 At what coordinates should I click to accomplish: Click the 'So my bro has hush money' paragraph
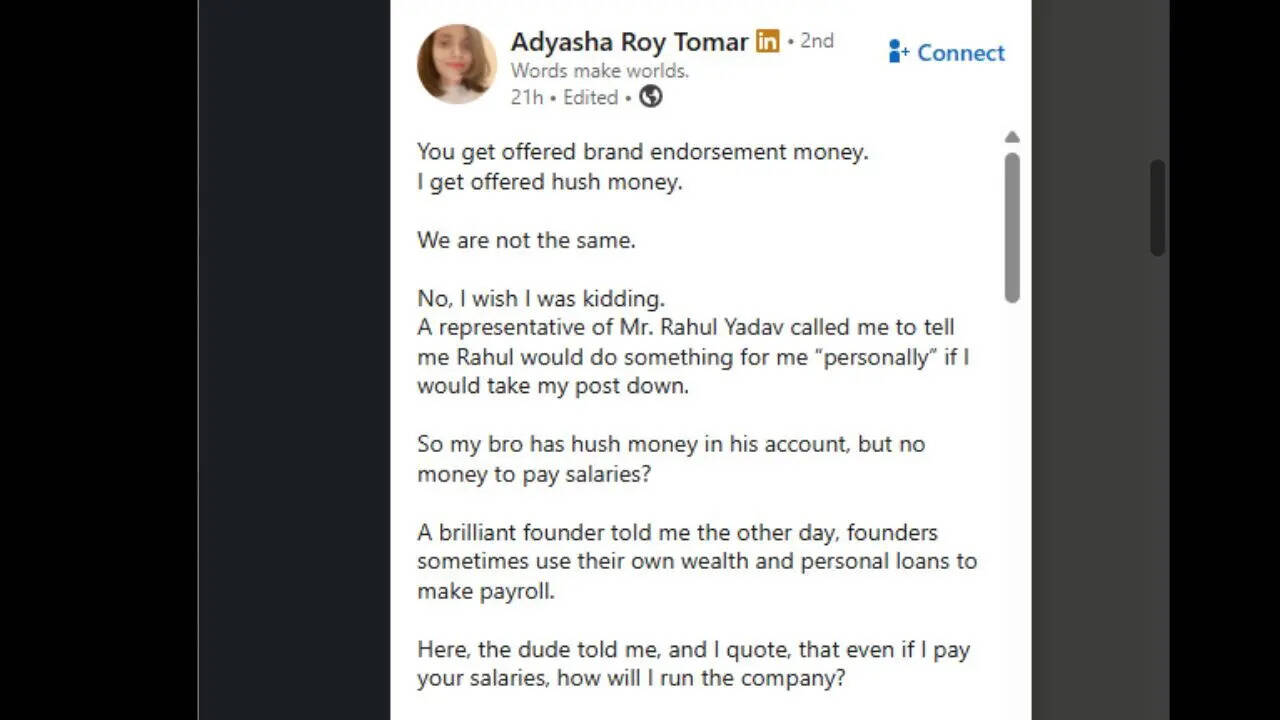(x=670, y=458)
